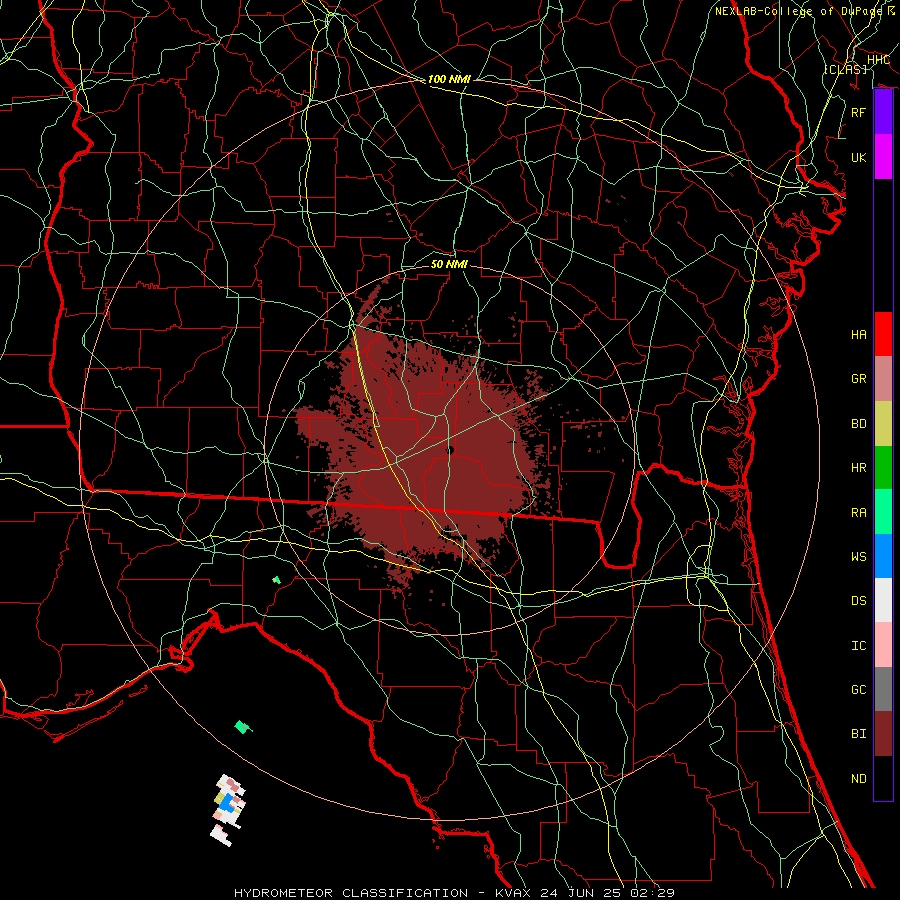Click the ND legend label

point(859,779)
